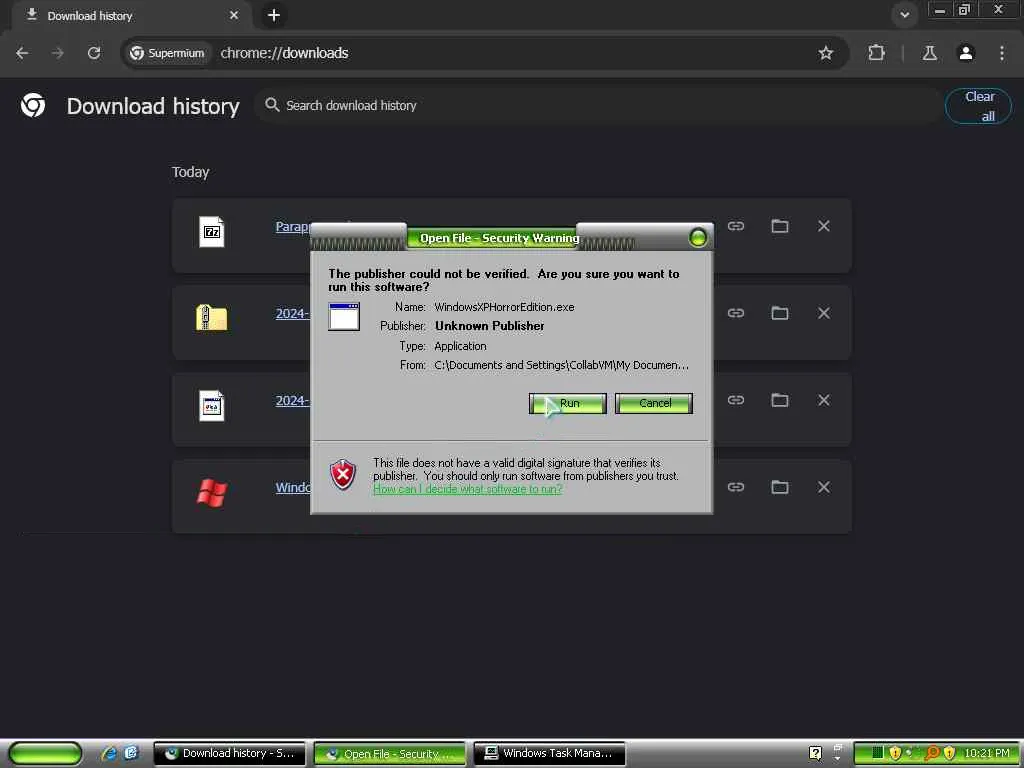Open 'How can I decide what software to run?' link
This screenshot has height=768, width=1024.
(x=468, y=489)
